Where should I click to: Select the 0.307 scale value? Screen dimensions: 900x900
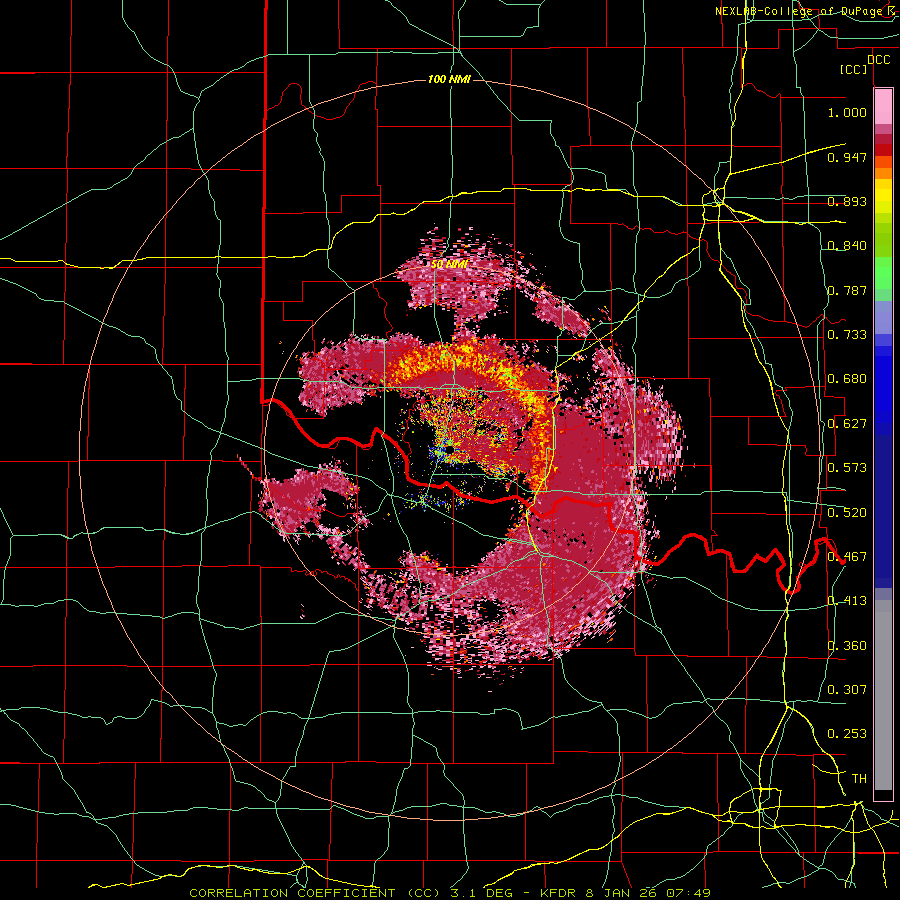847,689
